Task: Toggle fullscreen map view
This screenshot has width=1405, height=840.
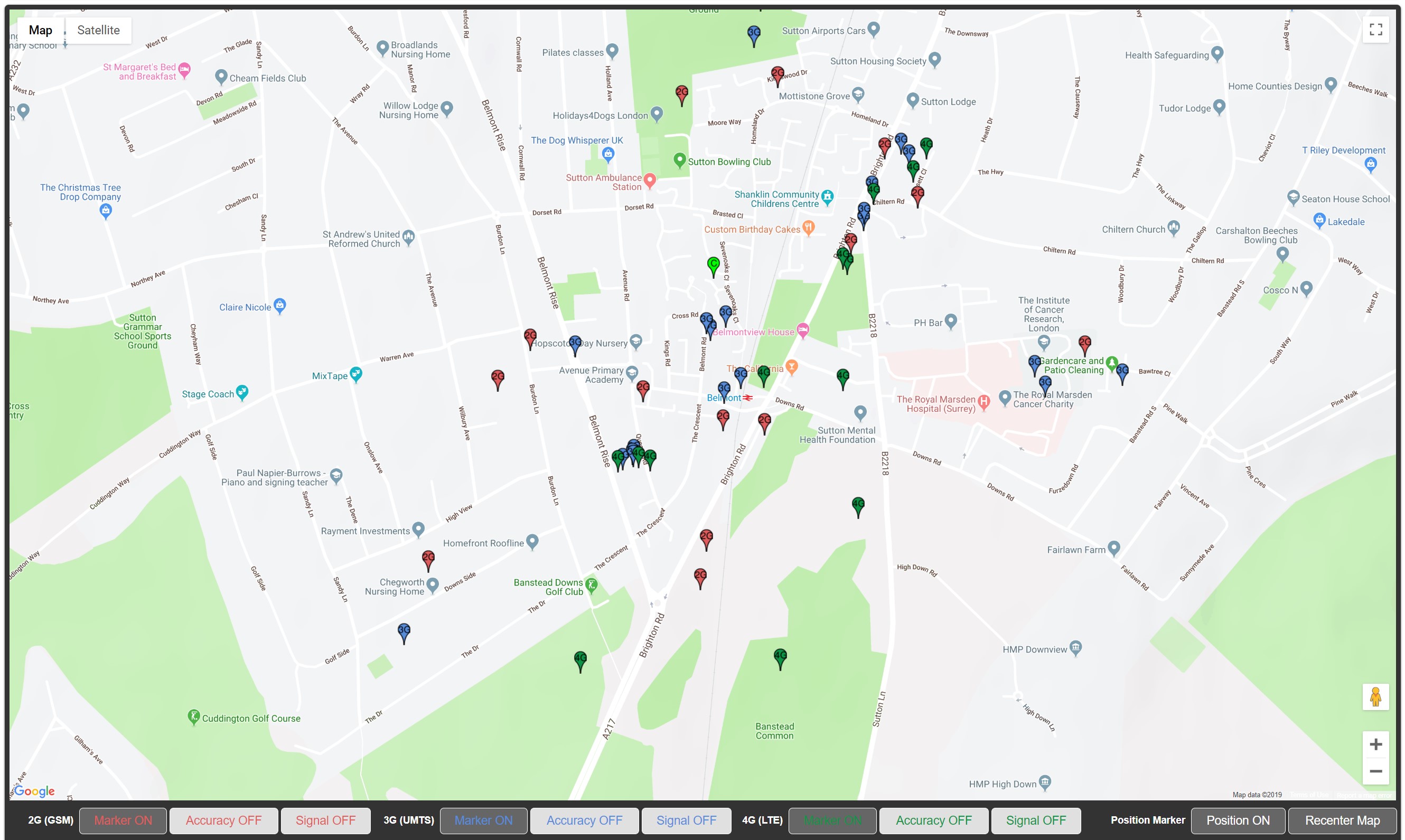Action: [1375, 30]
